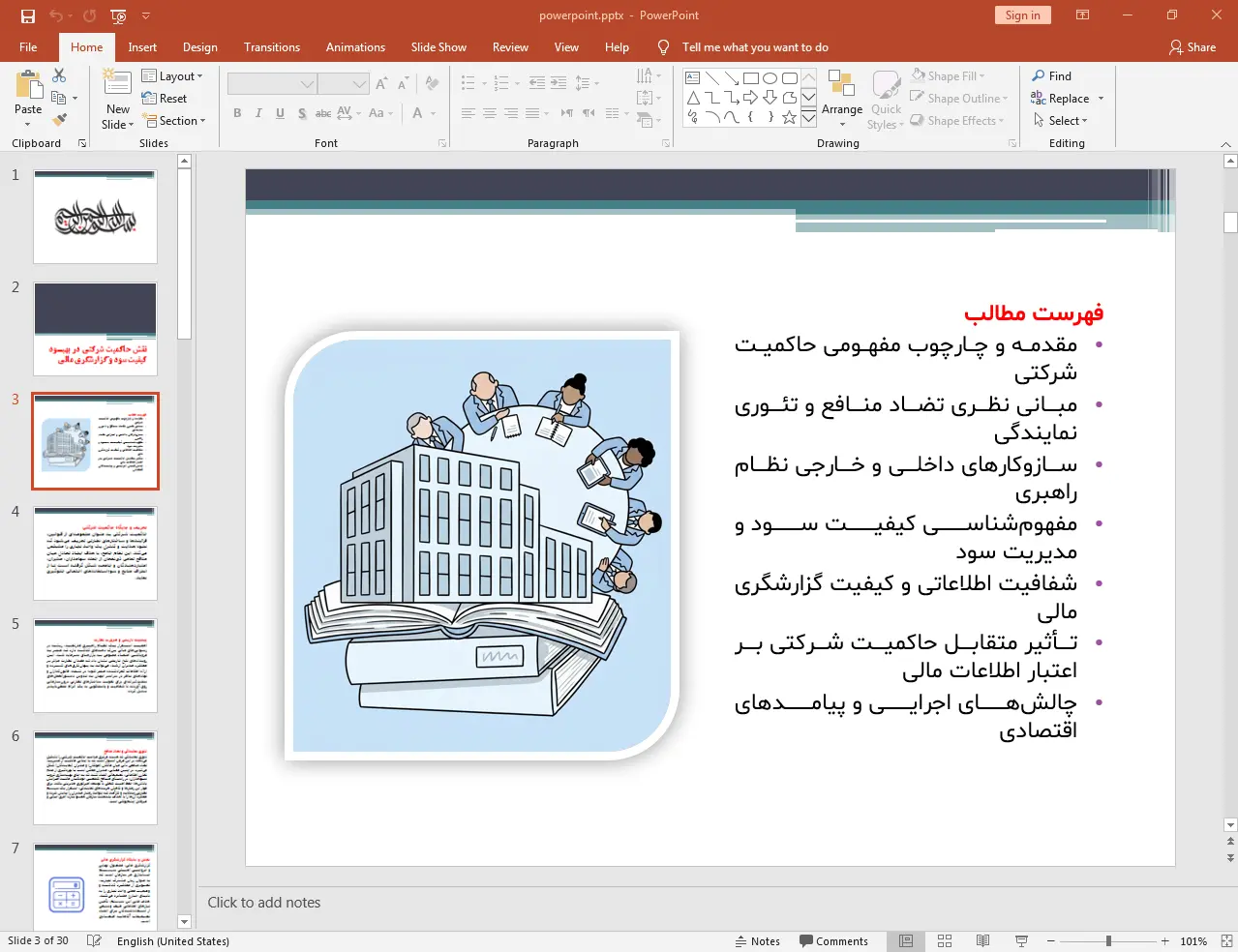Image resolution: width=1238 pixels, height=952 pixels.
Task: Click the Sign in button
Action: pos(1022,15)
